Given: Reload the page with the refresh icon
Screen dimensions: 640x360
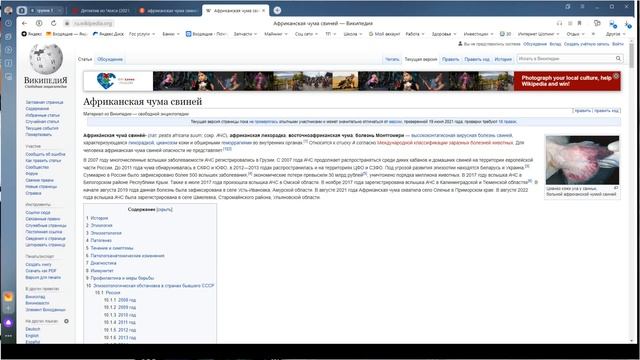Looking at the screenshot, I should pos(53,23).
